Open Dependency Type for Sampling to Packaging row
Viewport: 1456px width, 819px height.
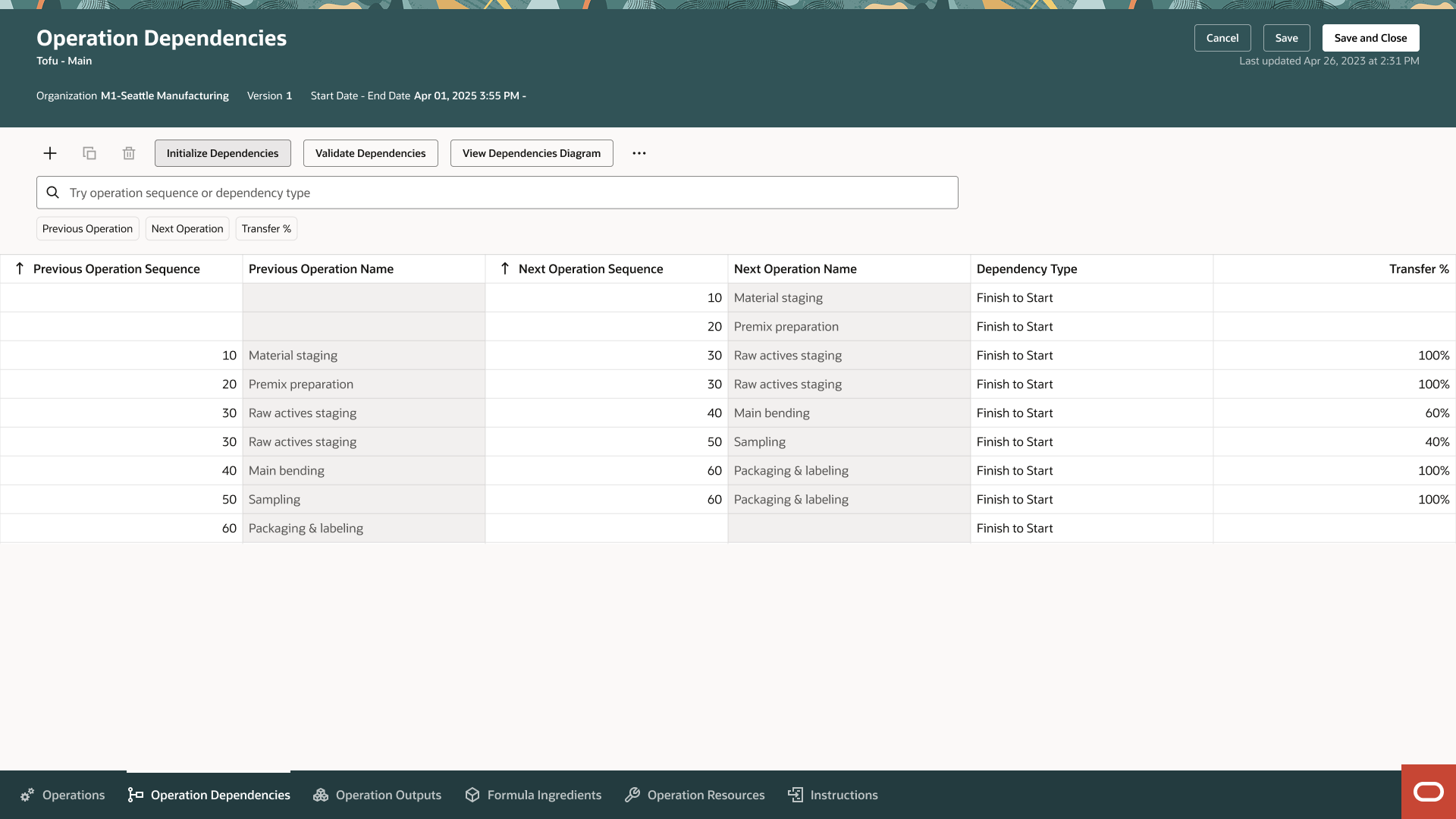coord(1092,500)
